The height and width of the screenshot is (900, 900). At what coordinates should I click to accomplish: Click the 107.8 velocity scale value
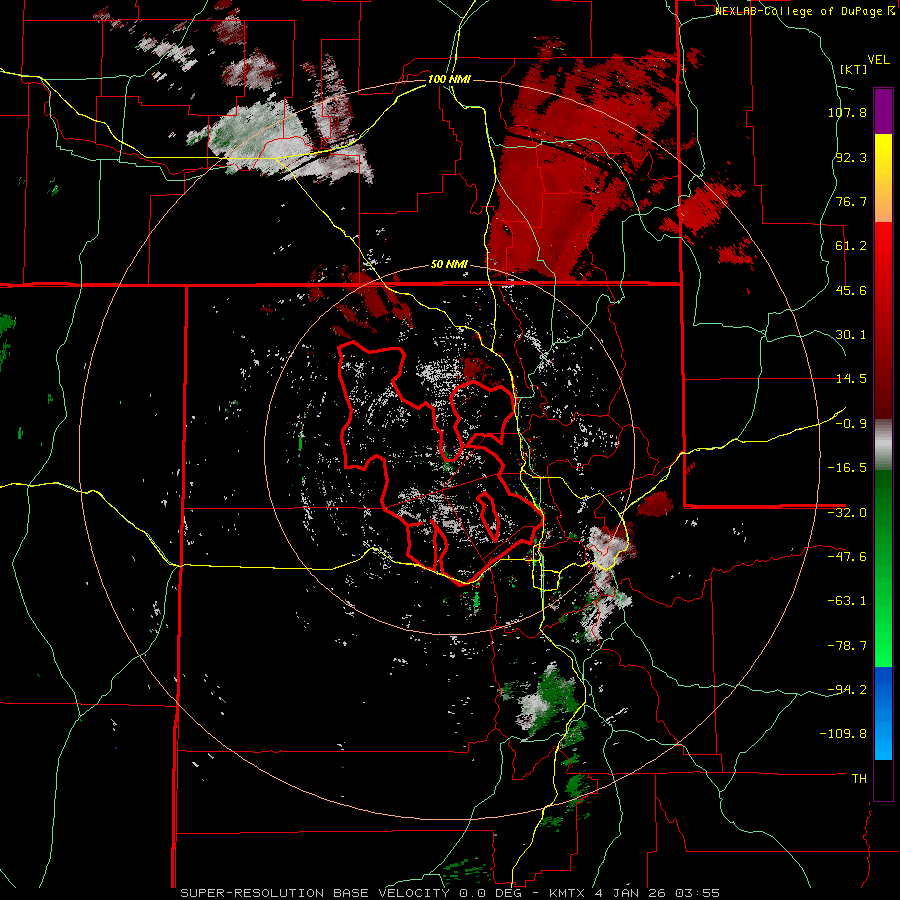point(847,112)
